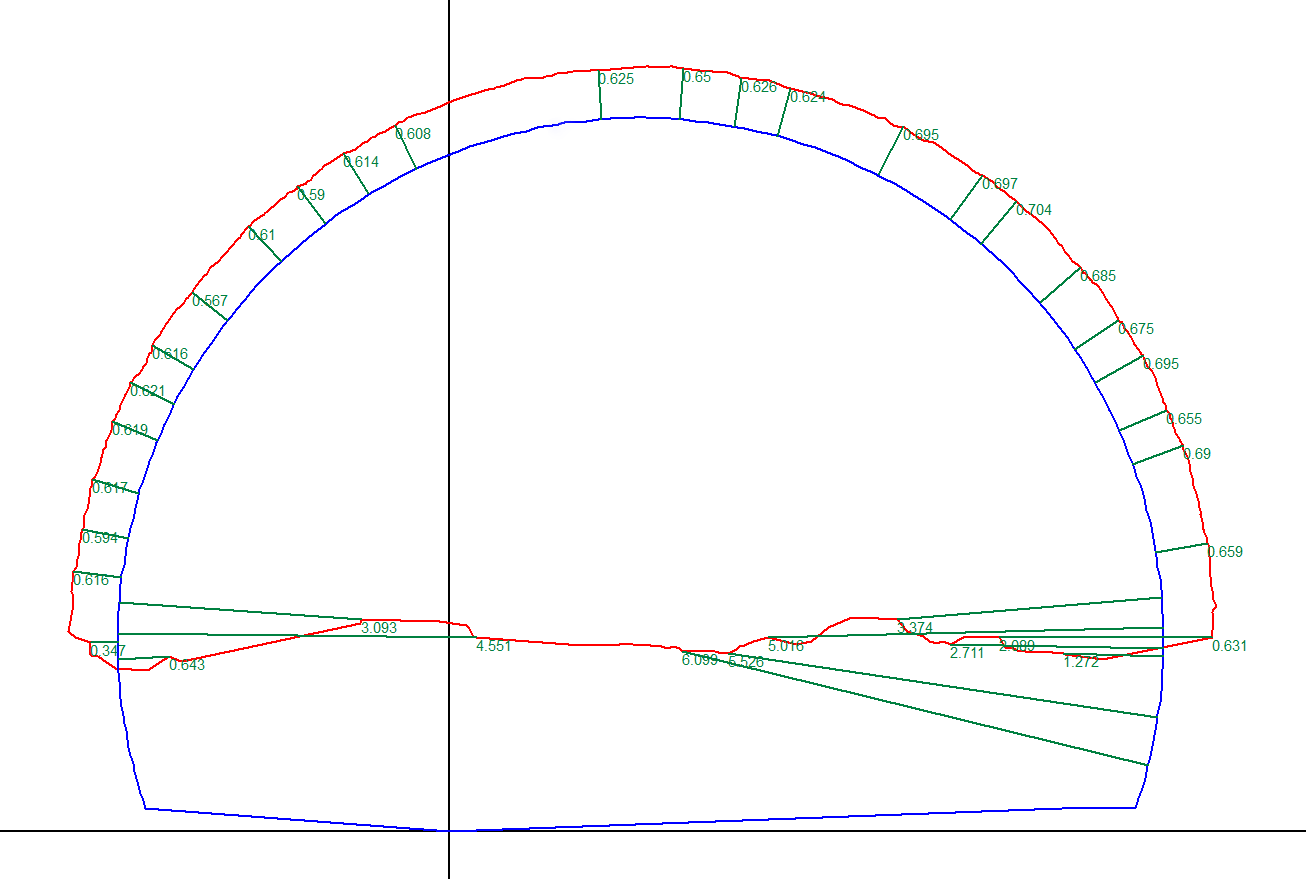Viewport: 1306px width, 879px height.
Task: Select the 0.697 measurement label
Action: tap(1000, 184)
